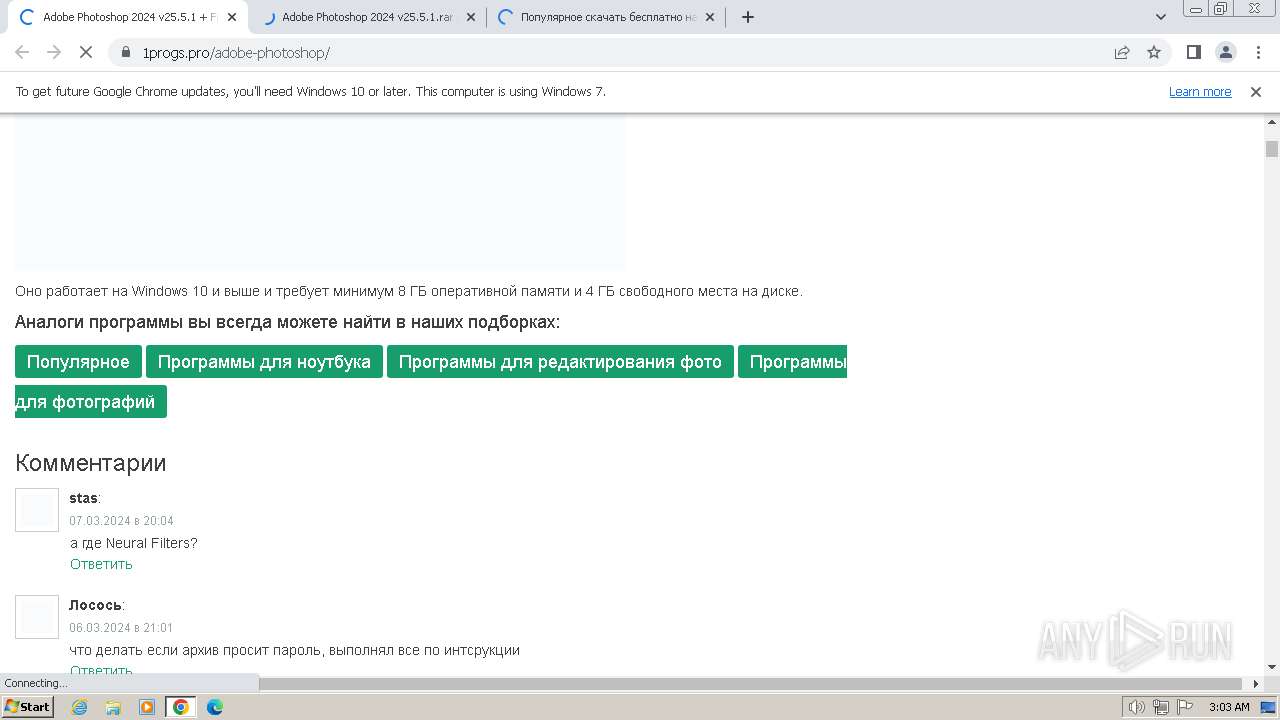This screenshot has height=720, width=1280.
Task: Open Программы для редактирования фото category
Action: pos(560,362)
